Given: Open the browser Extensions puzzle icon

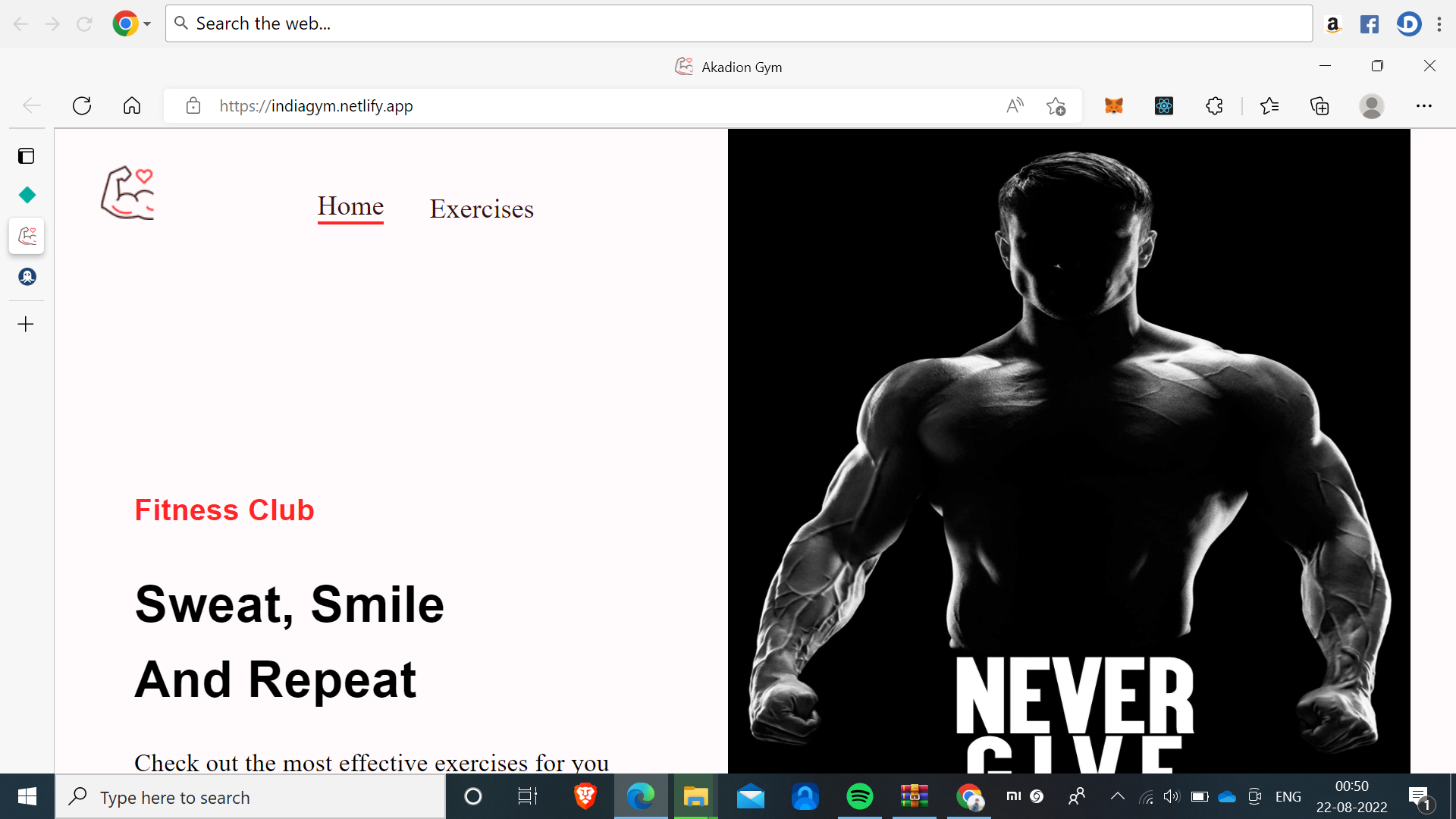Looking at the screenshot, I should [x=1214, y=106].
